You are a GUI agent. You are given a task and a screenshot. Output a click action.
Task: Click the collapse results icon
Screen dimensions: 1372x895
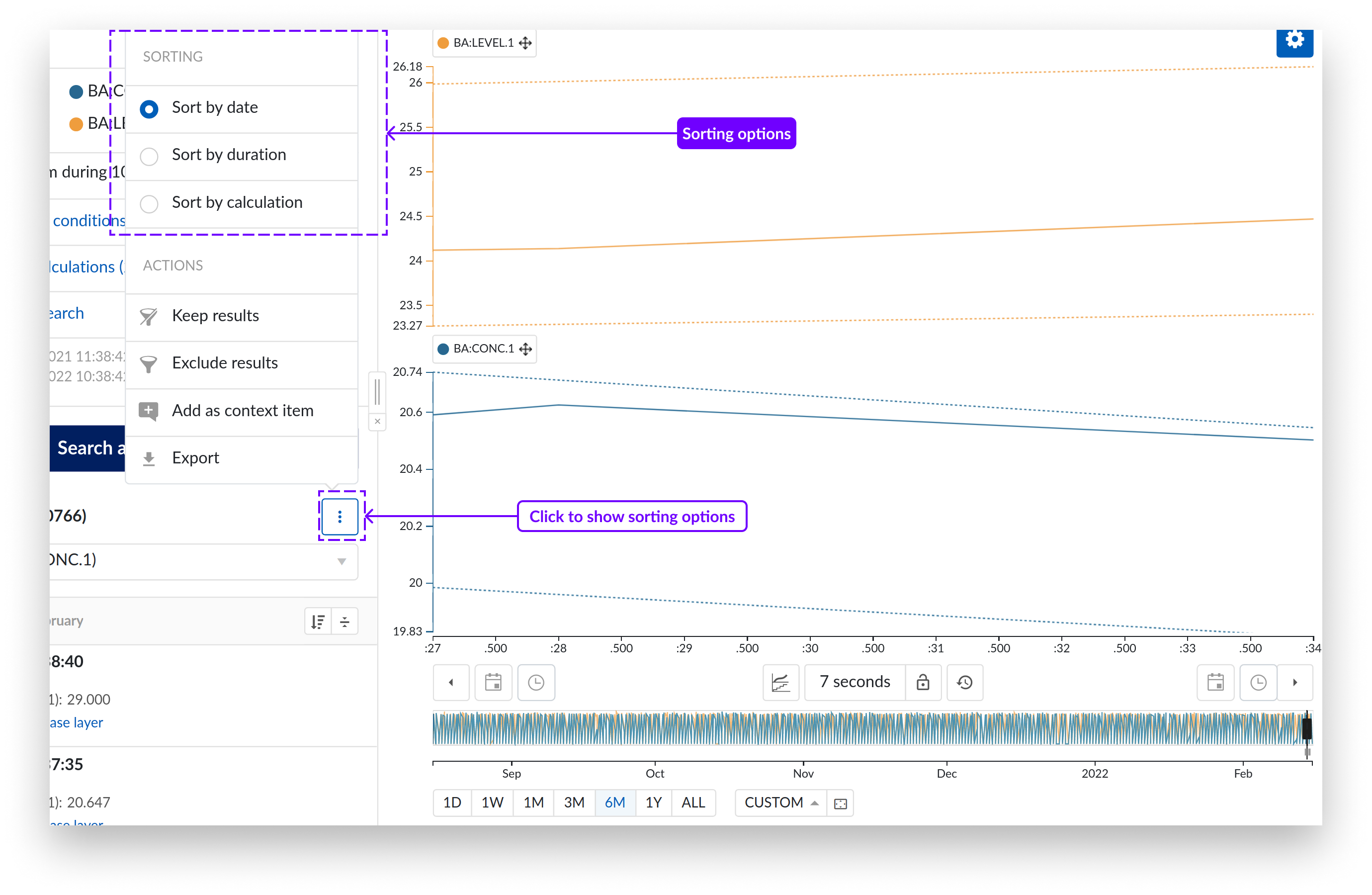coord(344,622)
